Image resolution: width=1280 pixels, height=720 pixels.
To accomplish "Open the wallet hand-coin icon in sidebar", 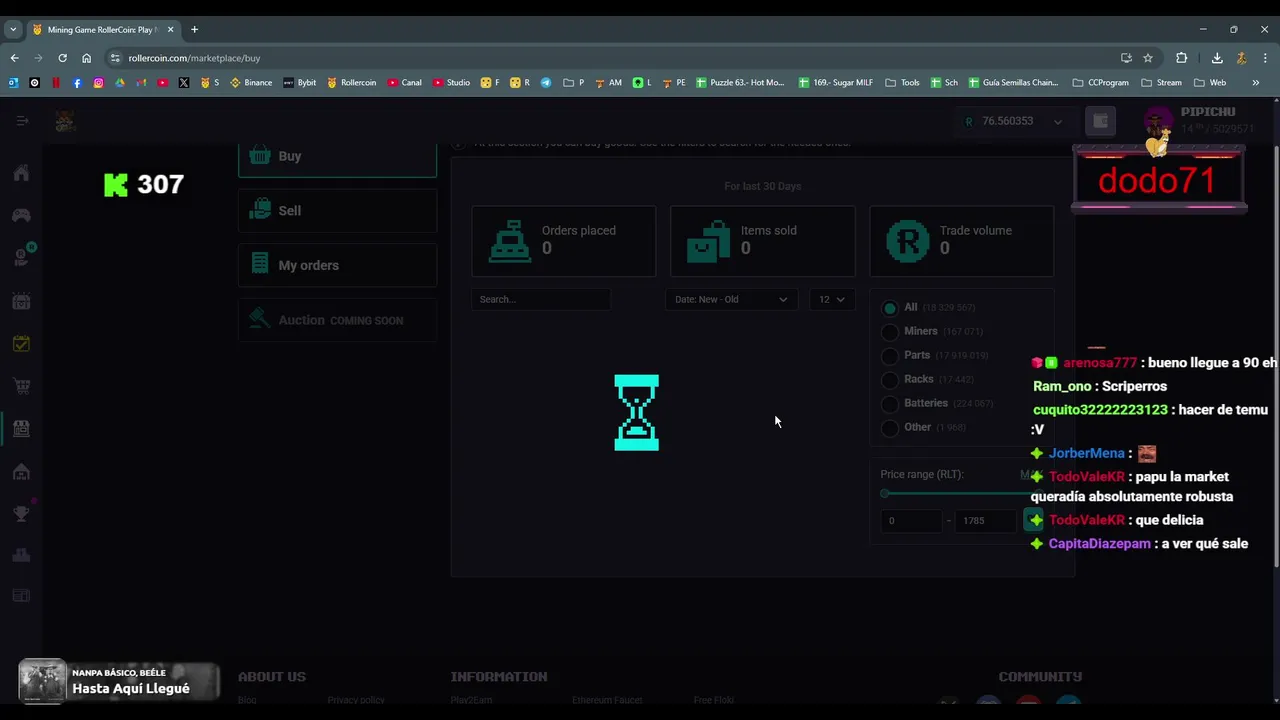I will pyautogui.click(x=21, y=257).
